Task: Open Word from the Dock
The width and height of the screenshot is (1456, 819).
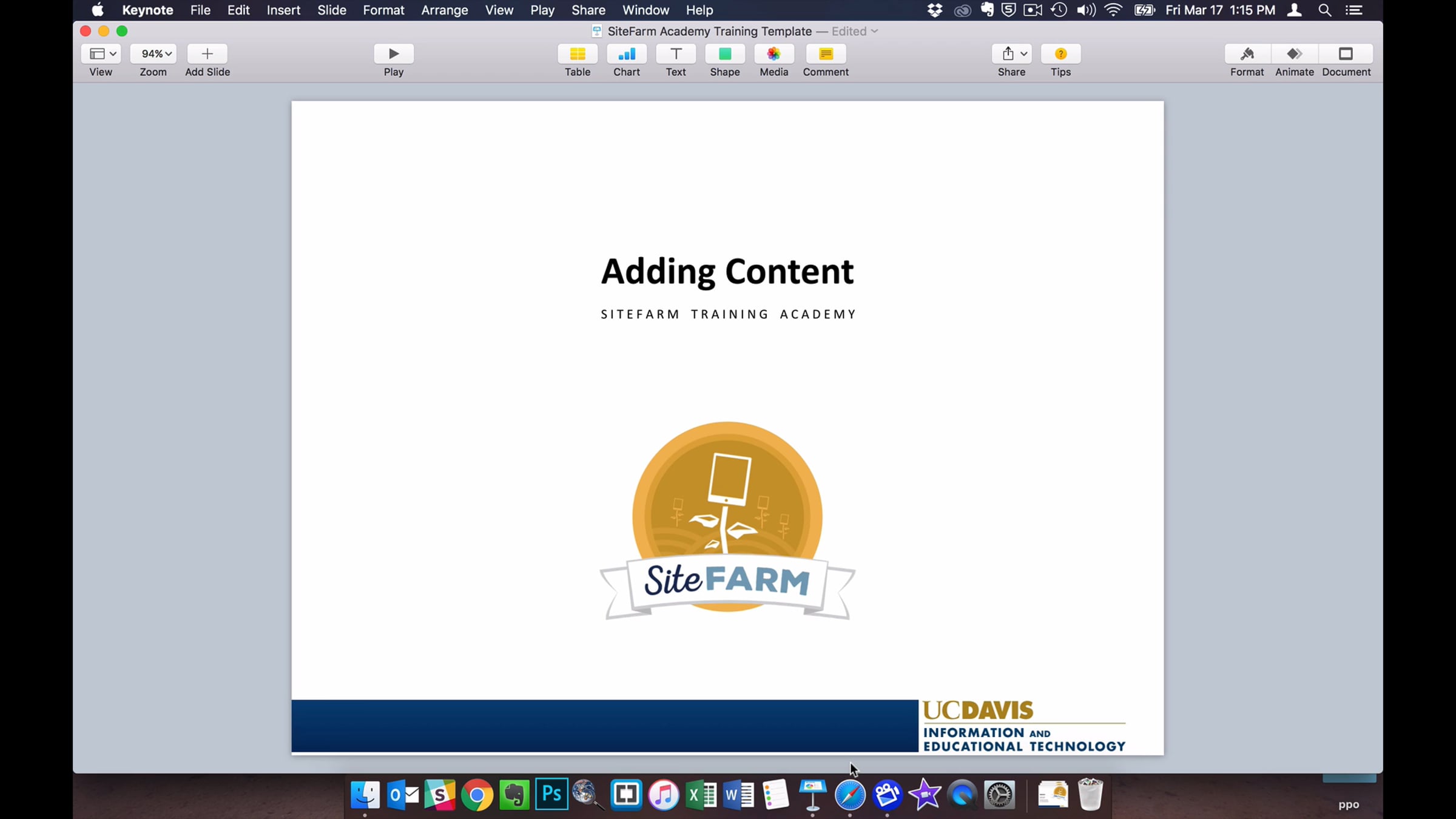Action: 738,795
